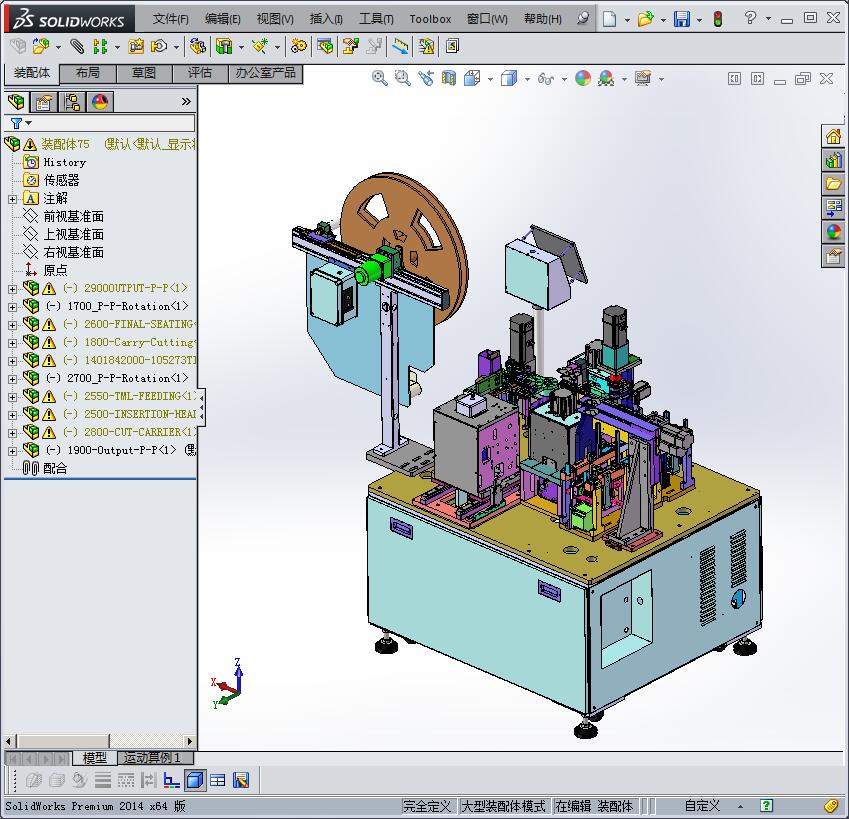Screen dimensions: 849x819
Task: Toggle the 2D axis icon in bottom toolbar
Action: coord(172,780)
